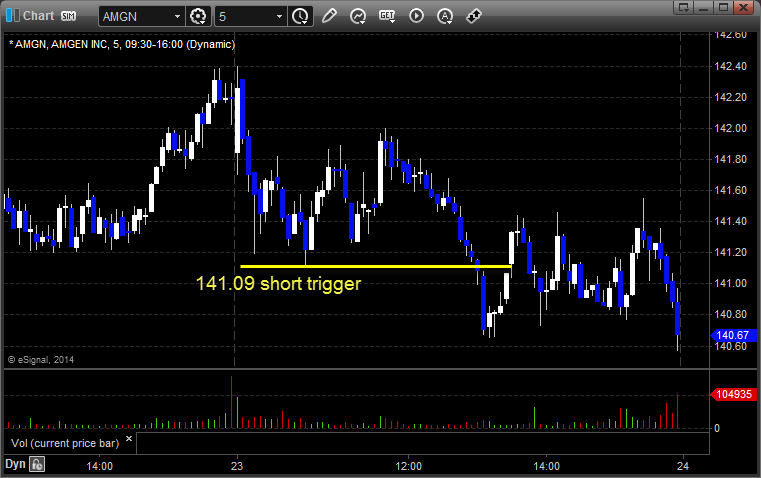Minimize the chart window
Screen dimensions: 761x478
tap(704, 7)
